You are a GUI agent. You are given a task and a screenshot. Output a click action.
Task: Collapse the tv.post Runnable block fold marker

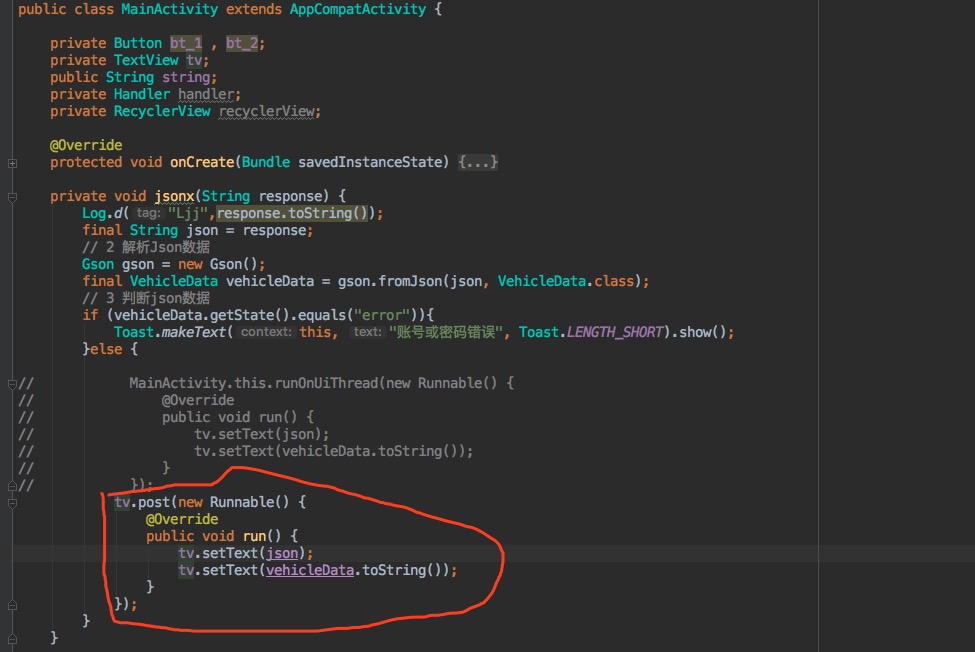[11, 502]
